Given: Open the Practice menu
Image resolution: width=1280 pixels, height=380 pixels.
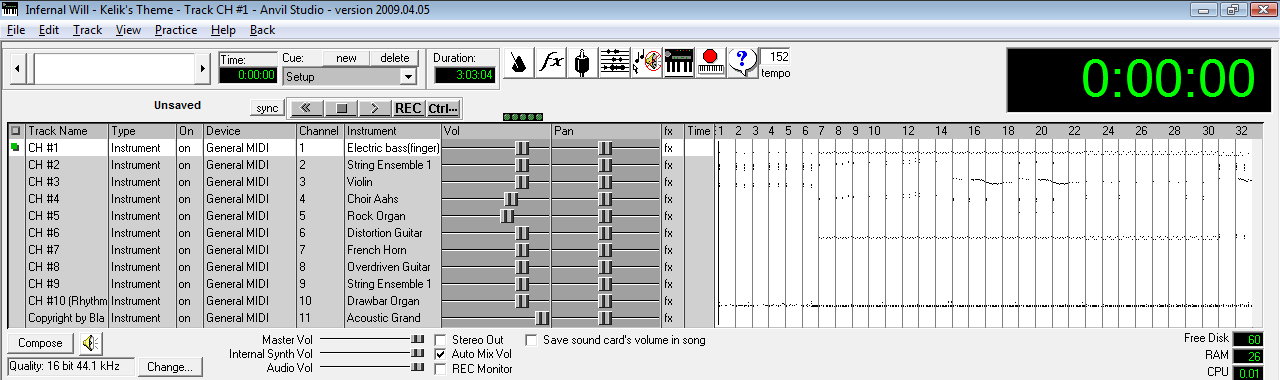Looking at the screenshot, I should 176,30.
